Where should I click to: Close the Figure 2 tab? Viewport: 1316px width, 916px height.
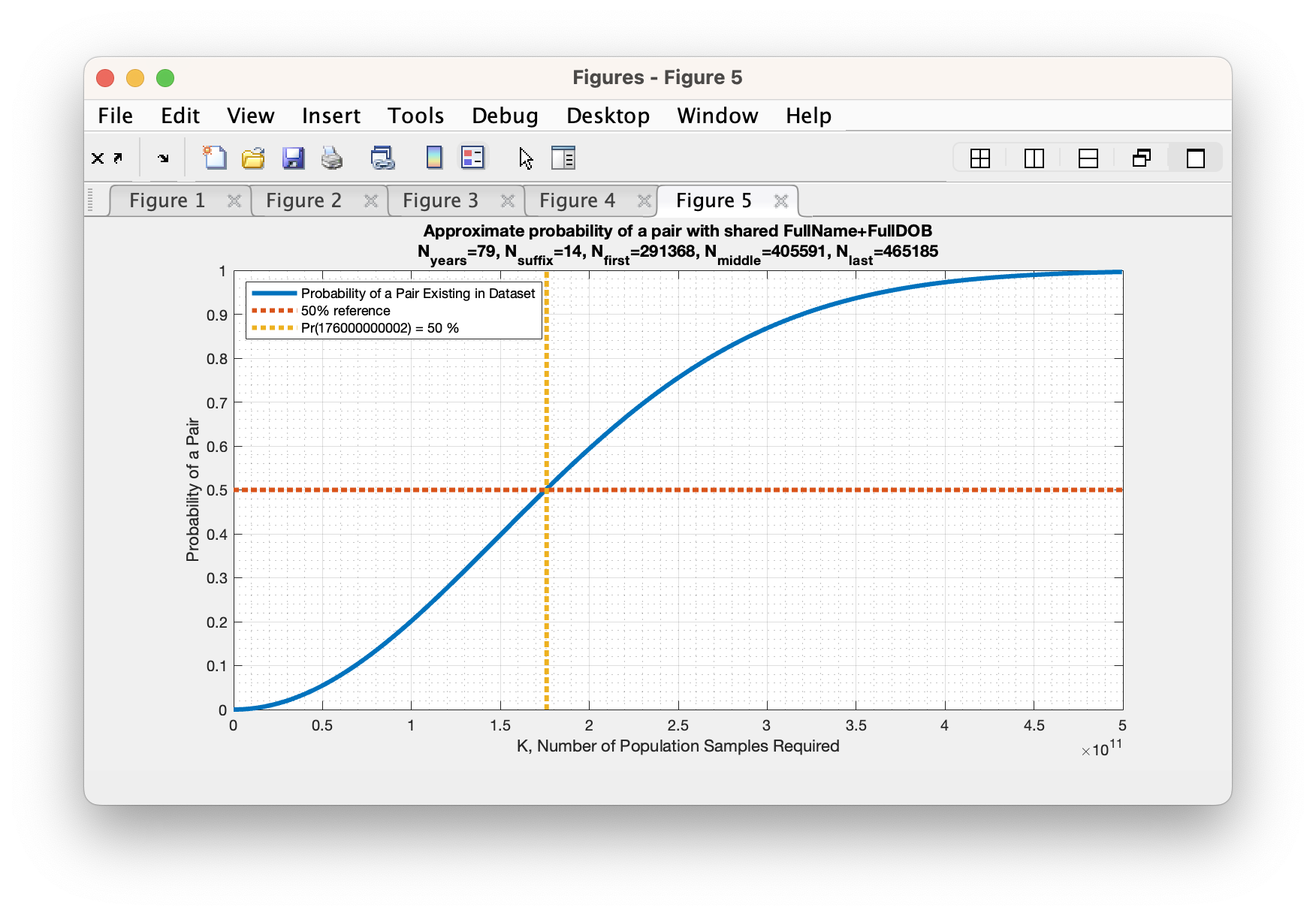pyautogui.click(x=370, y=200)
